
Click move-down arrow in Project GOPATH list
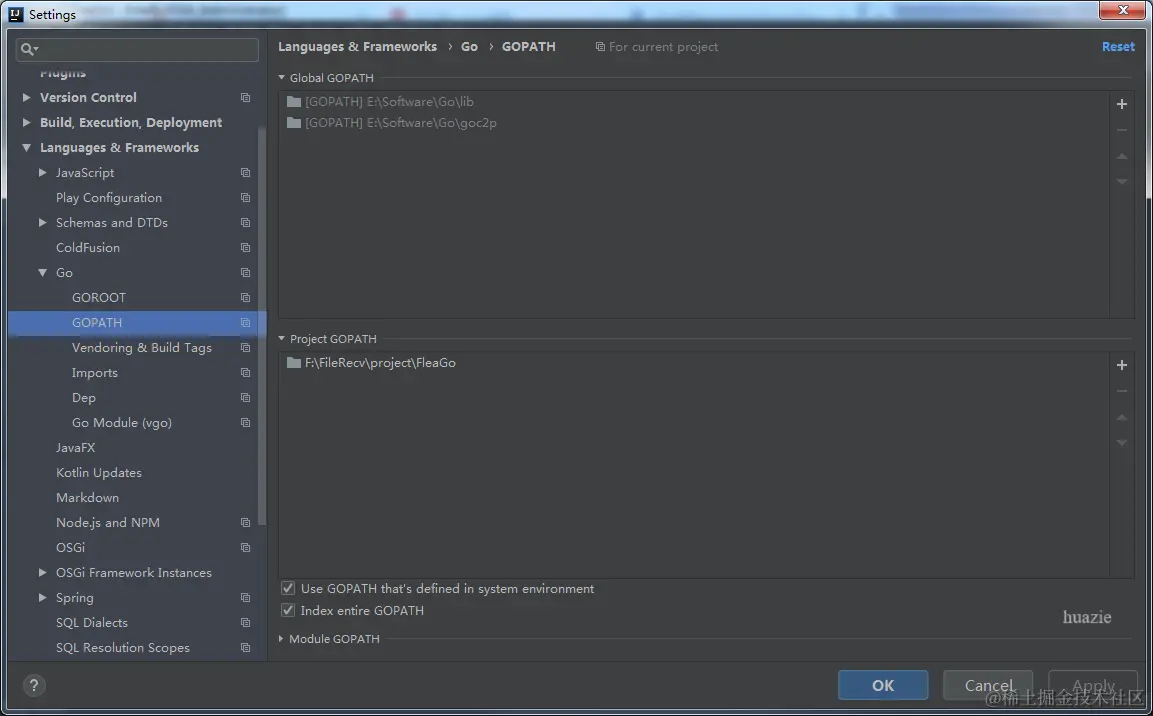(x=1121, y=443)
